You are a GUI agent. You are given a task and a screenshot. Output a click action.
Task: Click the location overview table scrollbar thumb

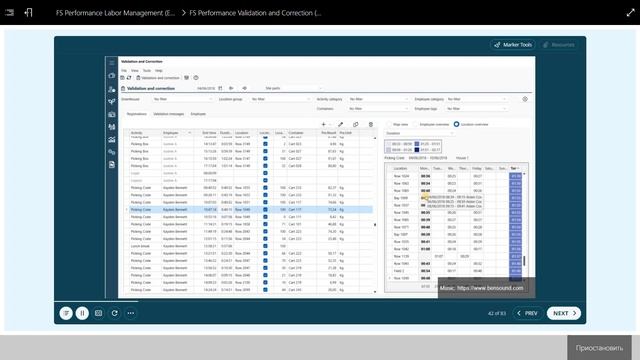[x=524, y=260]
